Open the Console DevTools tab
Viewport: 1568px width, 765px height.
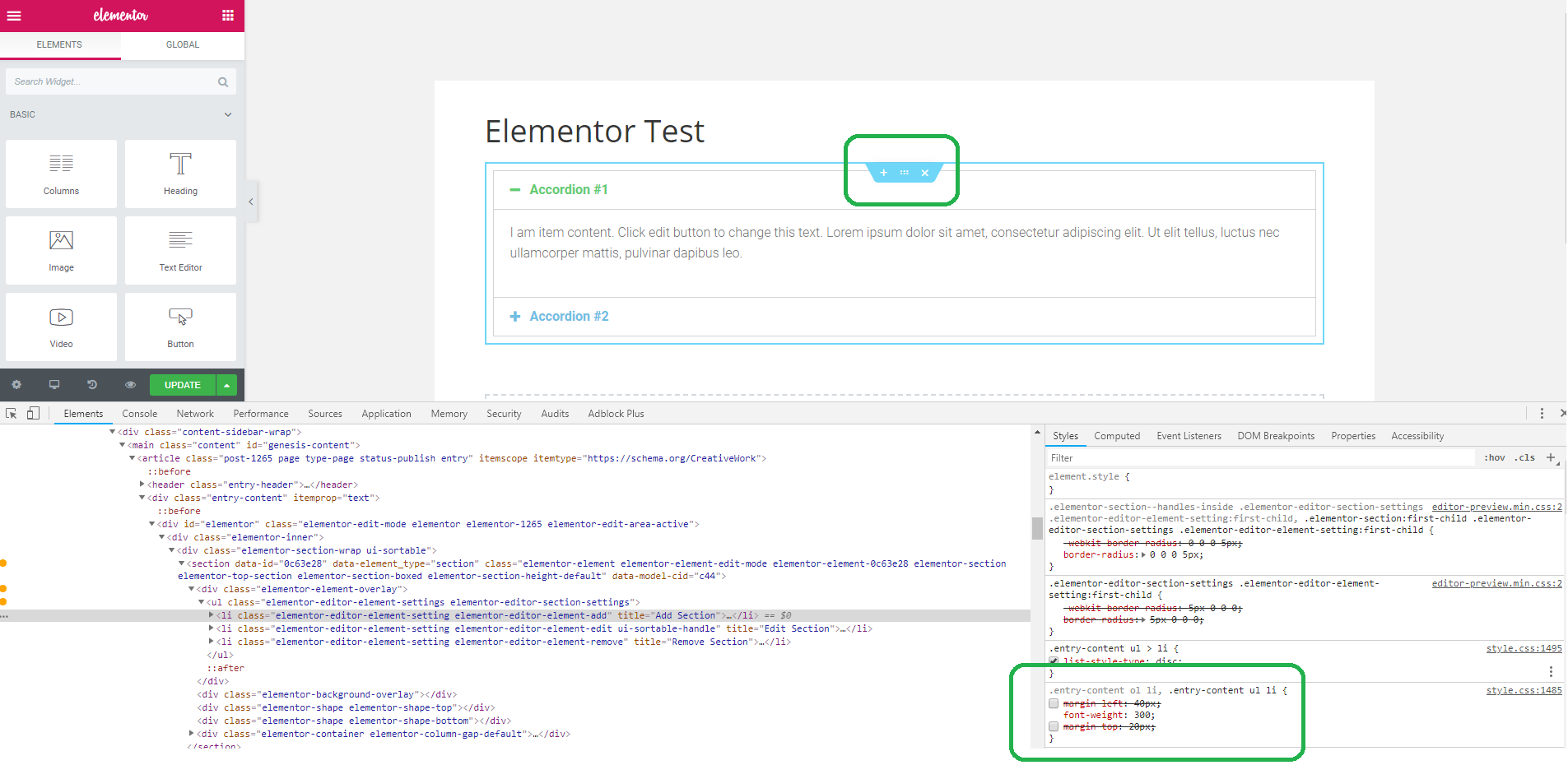tap(140, 414)
